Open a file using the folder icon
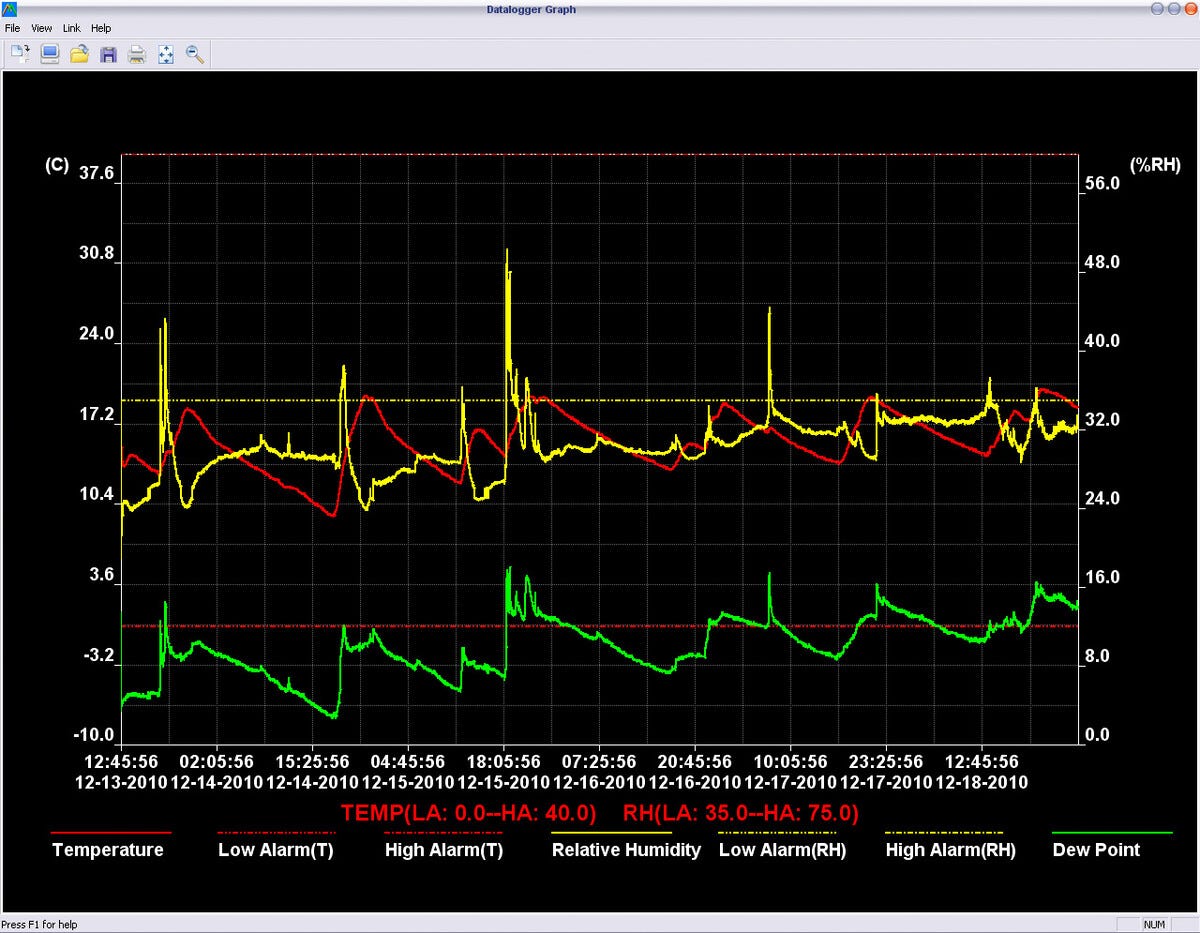Image resolution: width=1200 pixels, height=933 pixels. (79, 54)
